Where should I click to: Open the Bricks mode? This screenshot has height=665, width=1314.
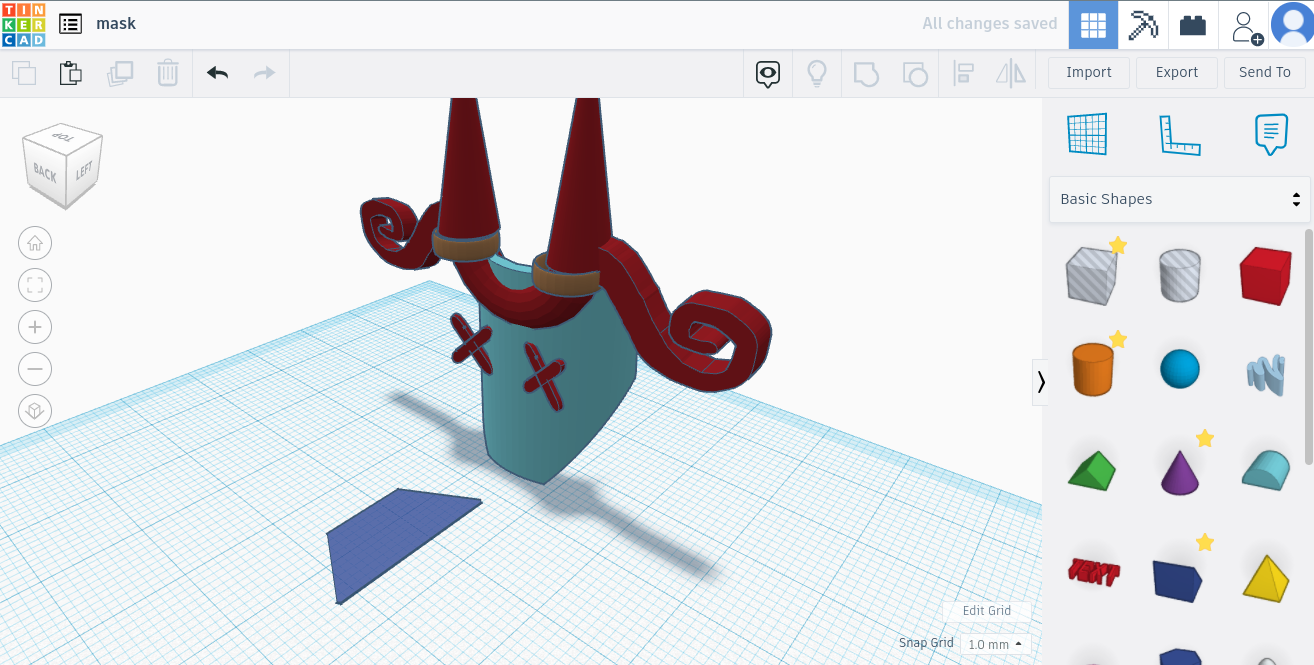pyautogui.click(x=1193, y=25)
